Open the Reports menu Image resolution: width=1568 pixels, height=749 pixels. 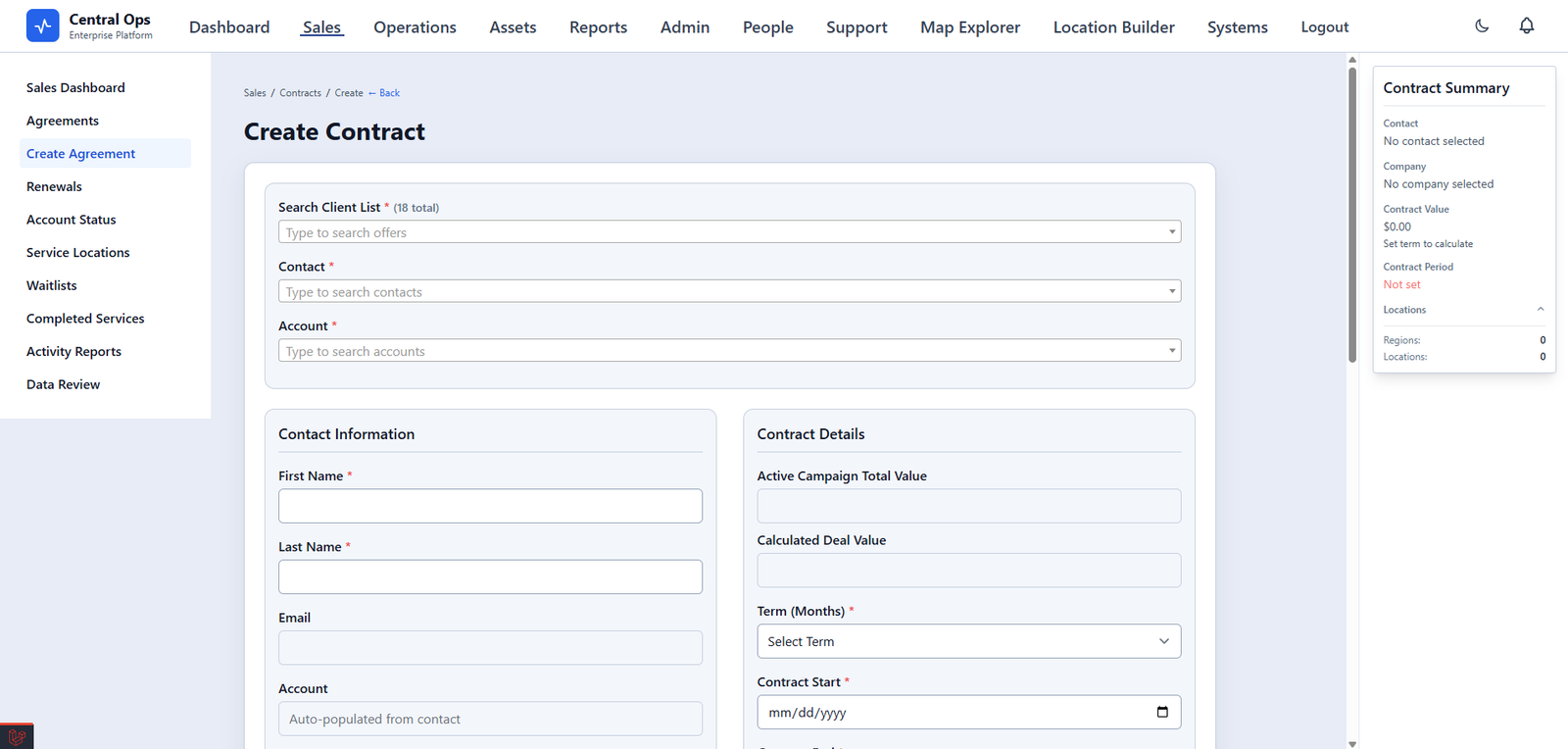[598, 27]
